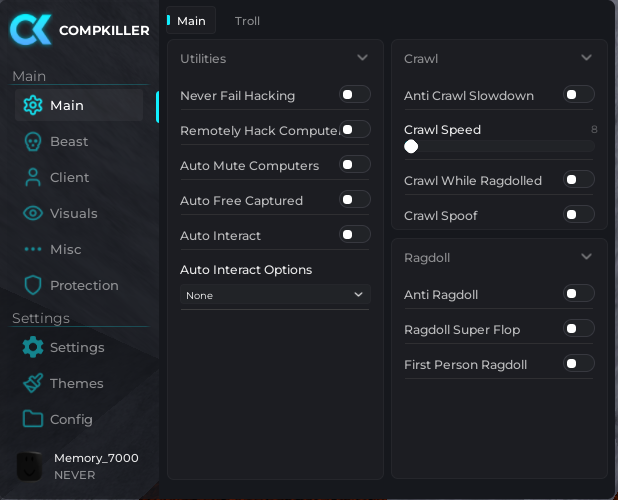Collapse the Utilities section chevron
This screenshot has width=618, height=500.
coord(362,58)
